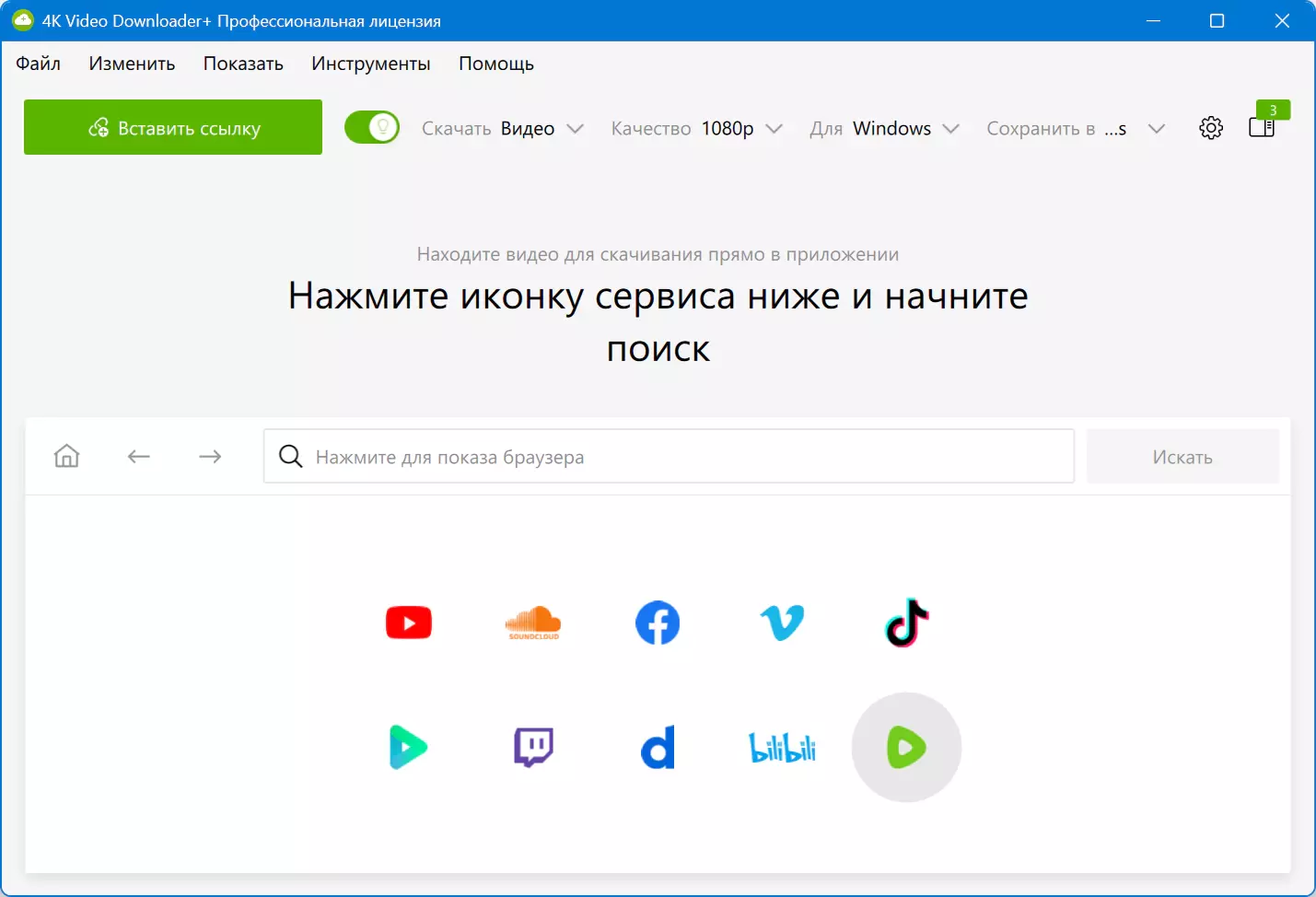Expand the Скачать Видео dropdown
This screenshot has width=1316, height=897.
(x=503, y=128)
